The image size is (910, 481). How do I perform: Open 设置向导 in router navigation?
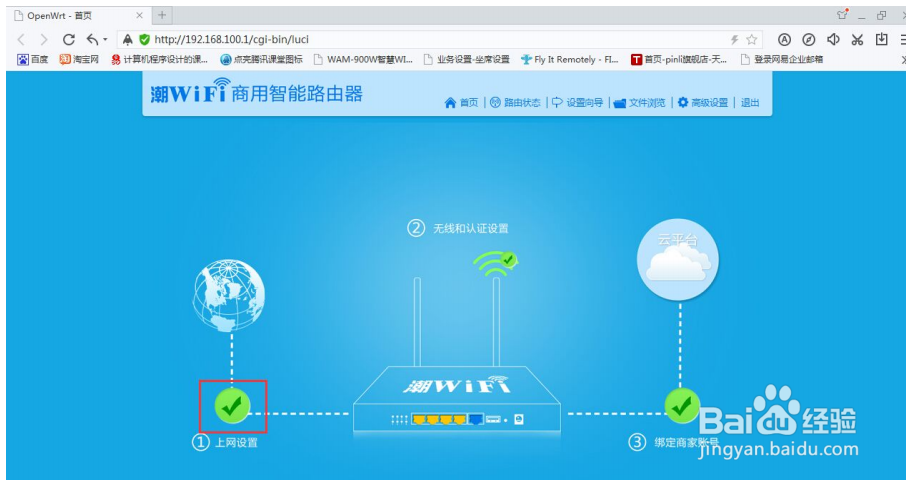(x=577, y=103)
